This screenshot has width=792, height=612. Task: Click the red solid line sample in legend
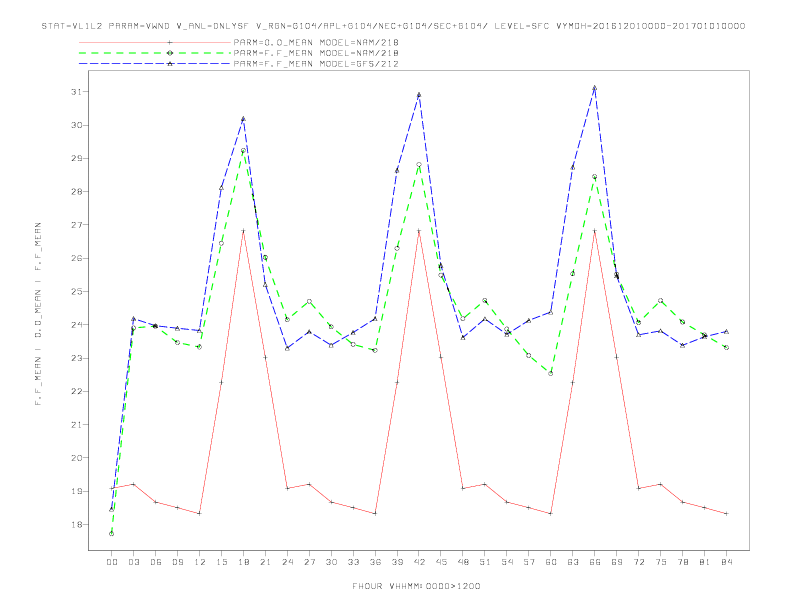click(155, 42)
